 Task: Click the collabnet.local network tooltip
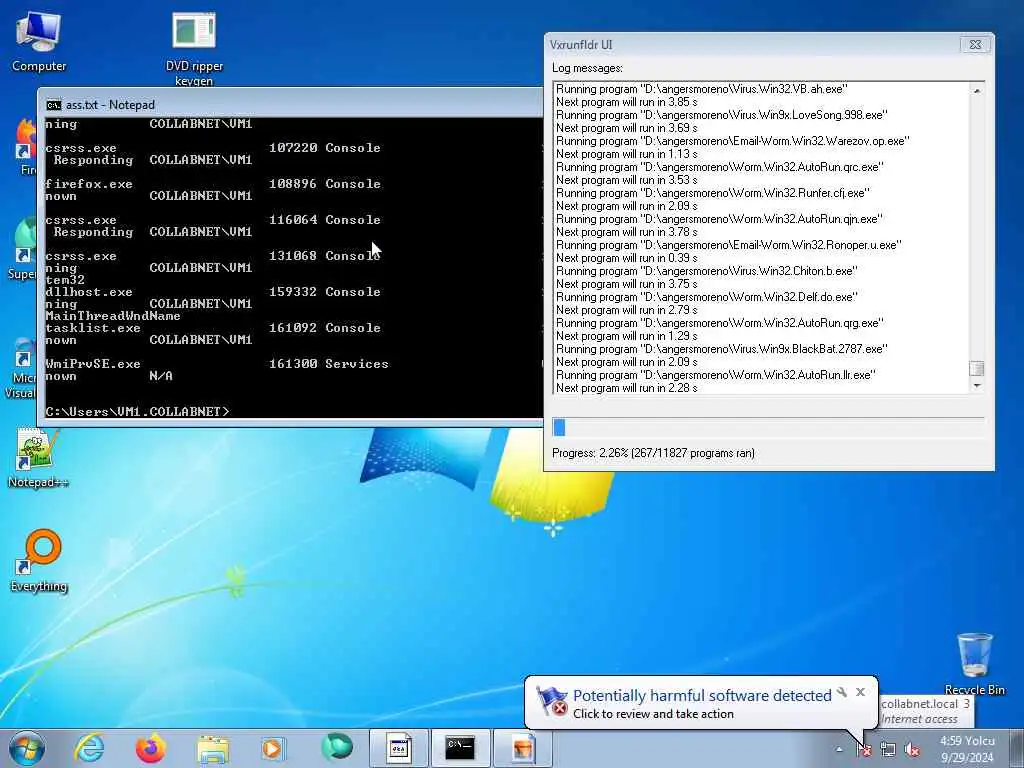click(925, 711)
